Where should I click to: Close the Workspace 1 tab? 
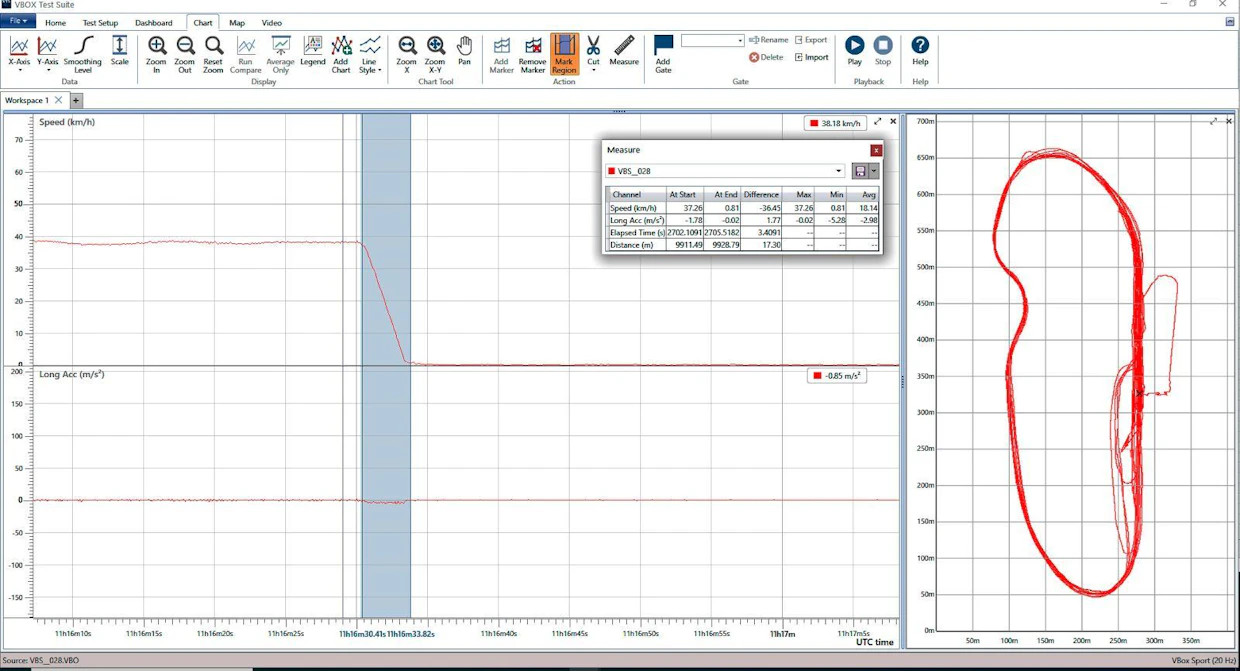(59, 100)
